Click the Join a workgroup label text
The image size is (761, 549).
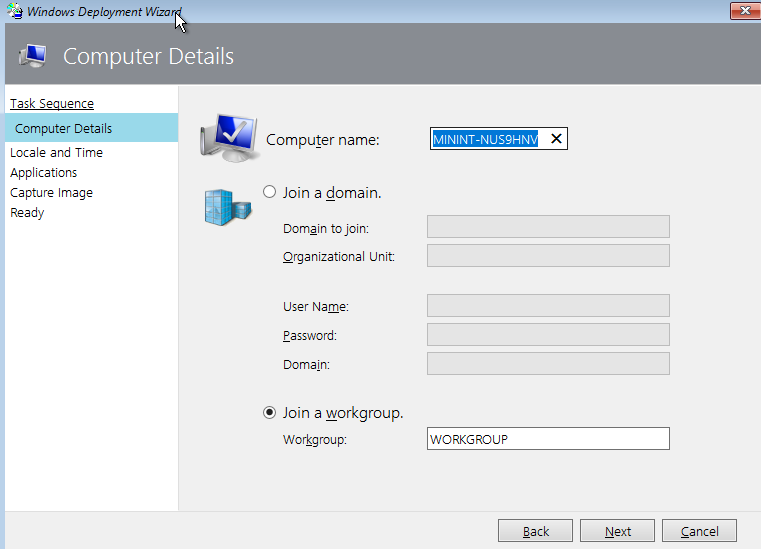pyautogui.click(x=343, y=413)
